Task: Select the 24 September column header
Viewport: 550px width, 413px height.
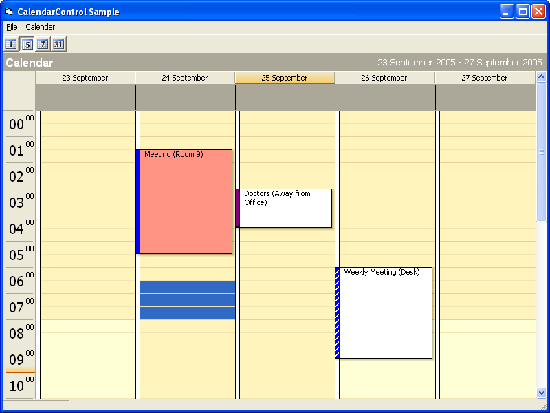Action: 185,78
